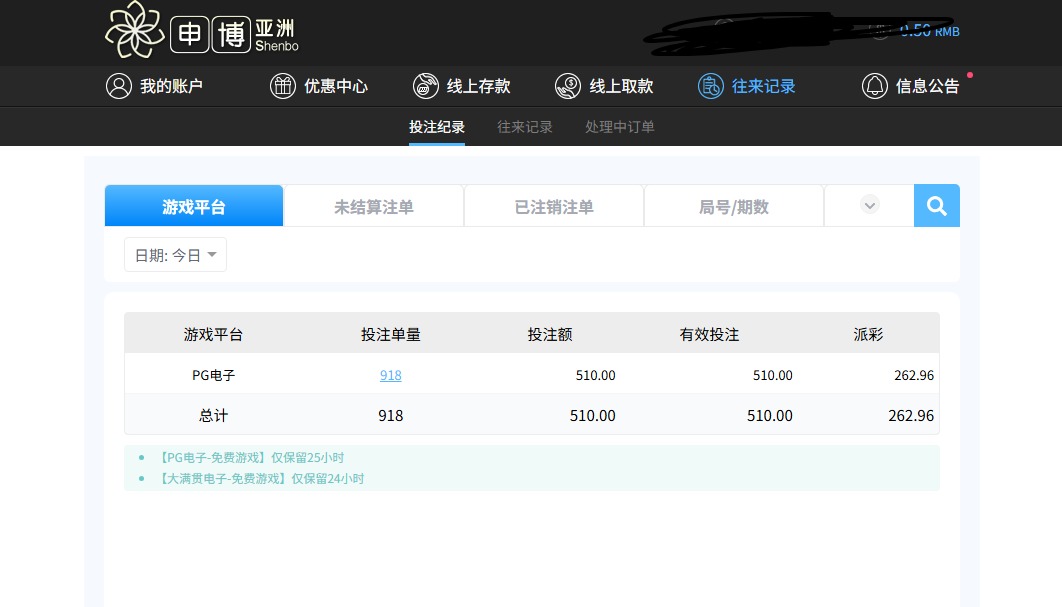This screenshot has width=1062, height=607.
Task: Switch to the 未结算注单 tab
Action: pyautogui.click(x=374, y=207)
